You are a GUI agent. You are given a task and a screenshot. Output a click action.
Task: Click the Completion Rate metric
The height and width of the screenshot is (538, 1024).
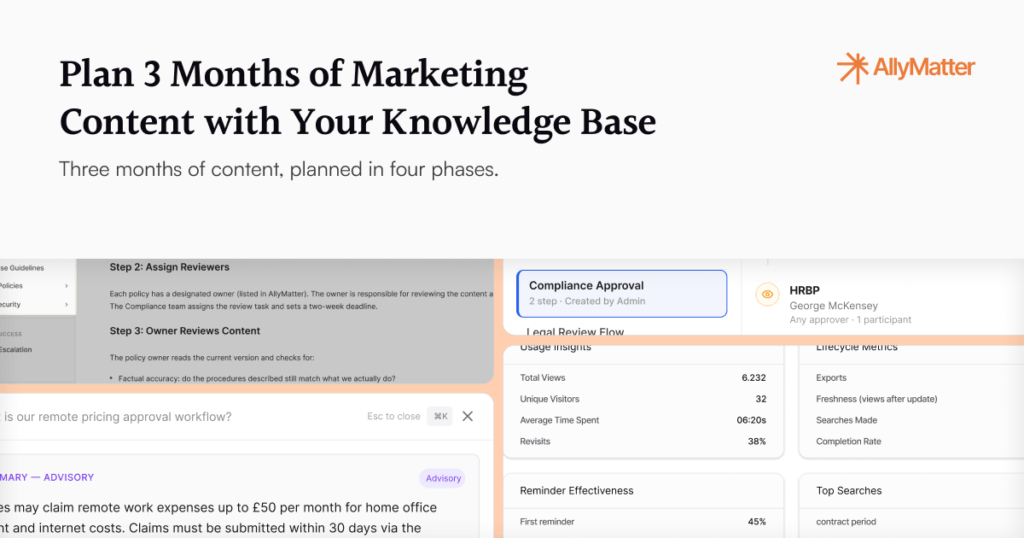[x=848, y=441]
